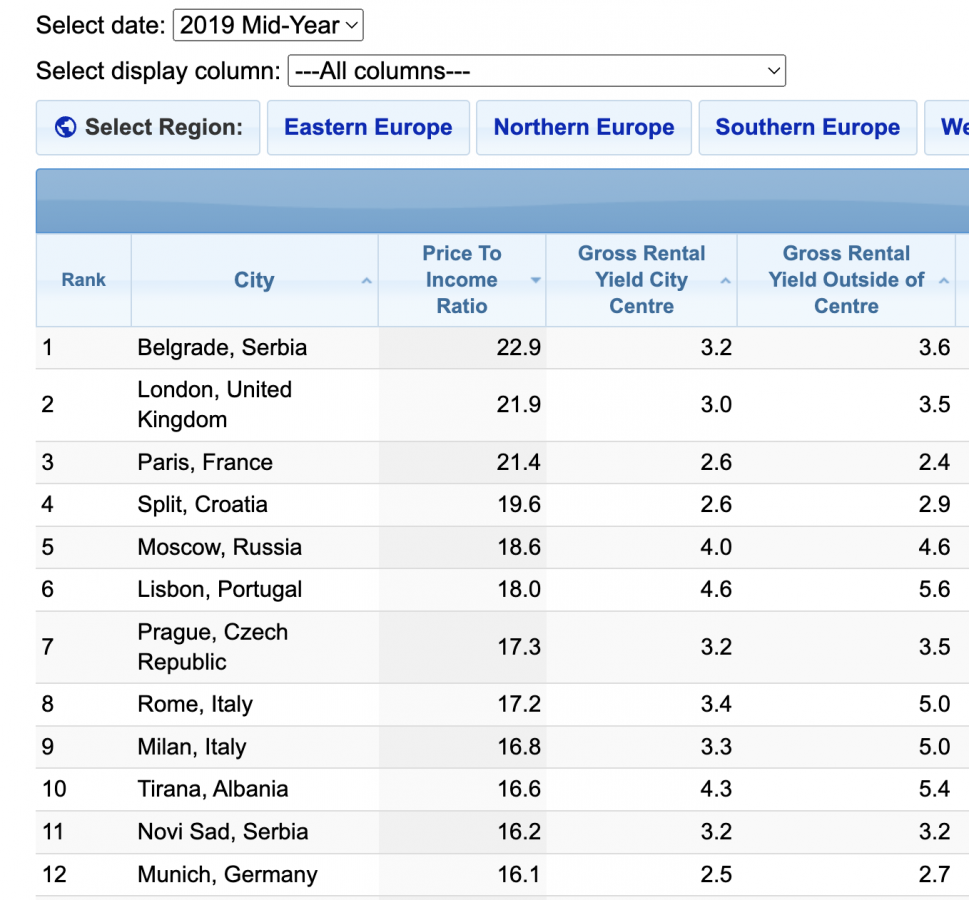Click sort arrow in Gross Rental Yield Outside of Centre header
The width and height of the screenshot is (969, 900).
[x=944, y=282]
